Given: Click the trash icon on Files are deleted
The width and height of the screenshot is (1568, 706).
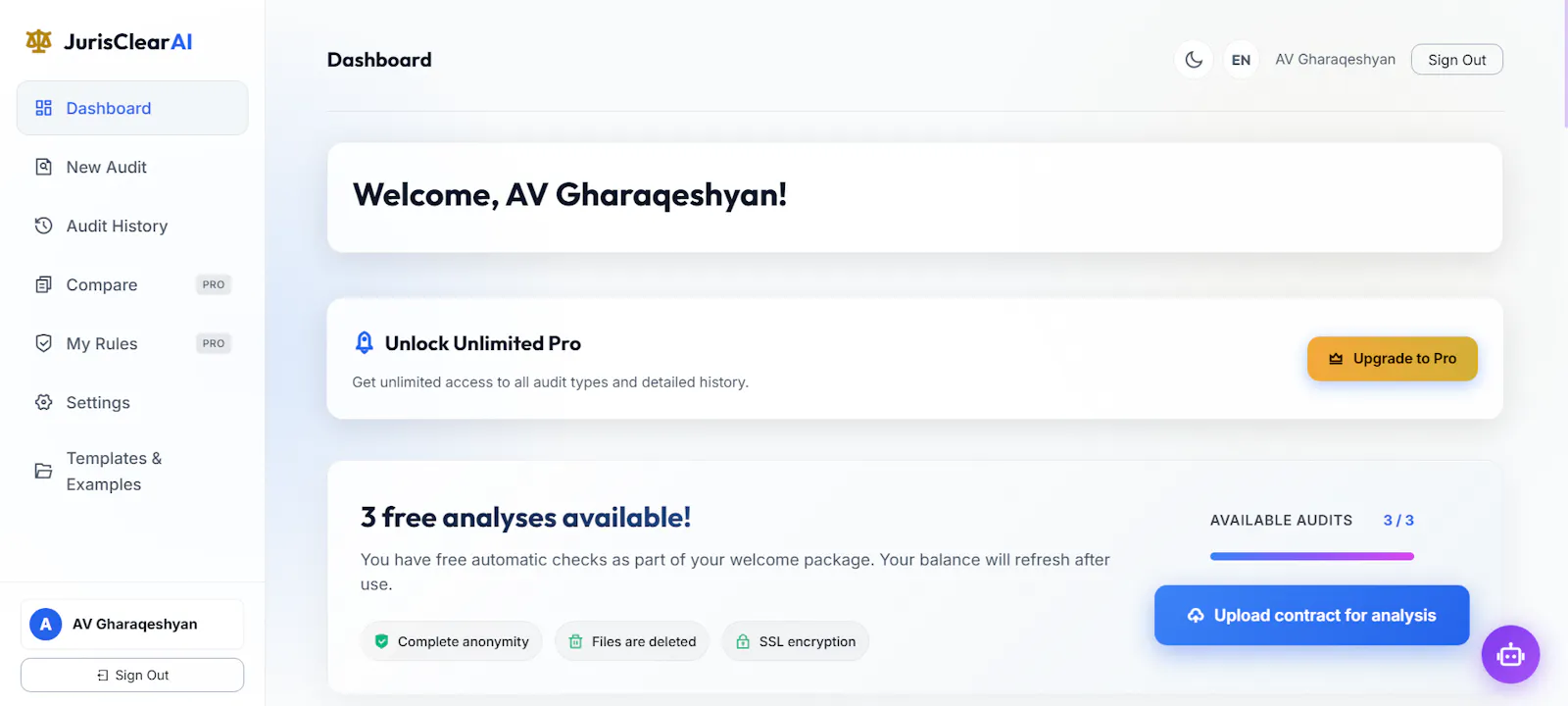Looking at the screenshot, I should [575, 641].
